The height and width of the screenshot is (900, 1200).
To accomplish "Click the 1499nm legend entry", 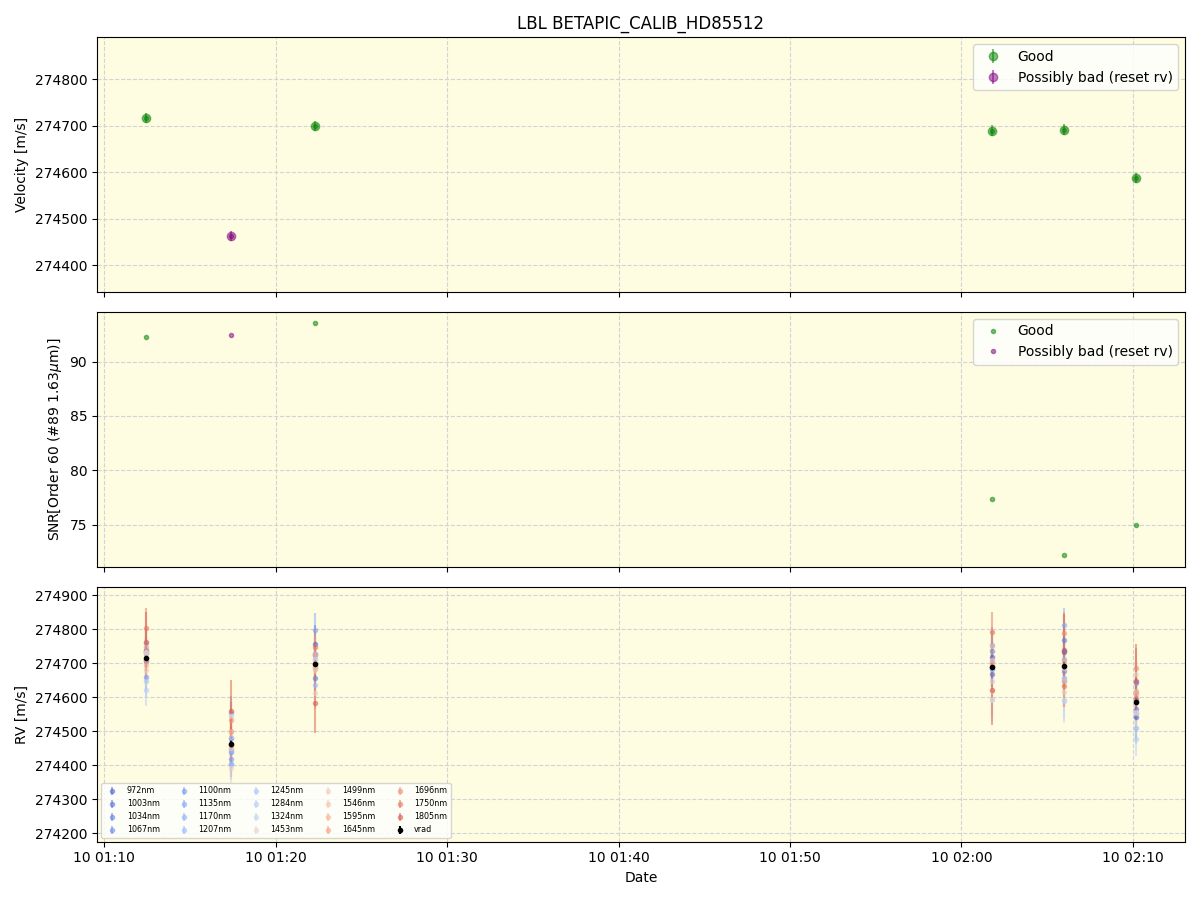I will 359,790.
